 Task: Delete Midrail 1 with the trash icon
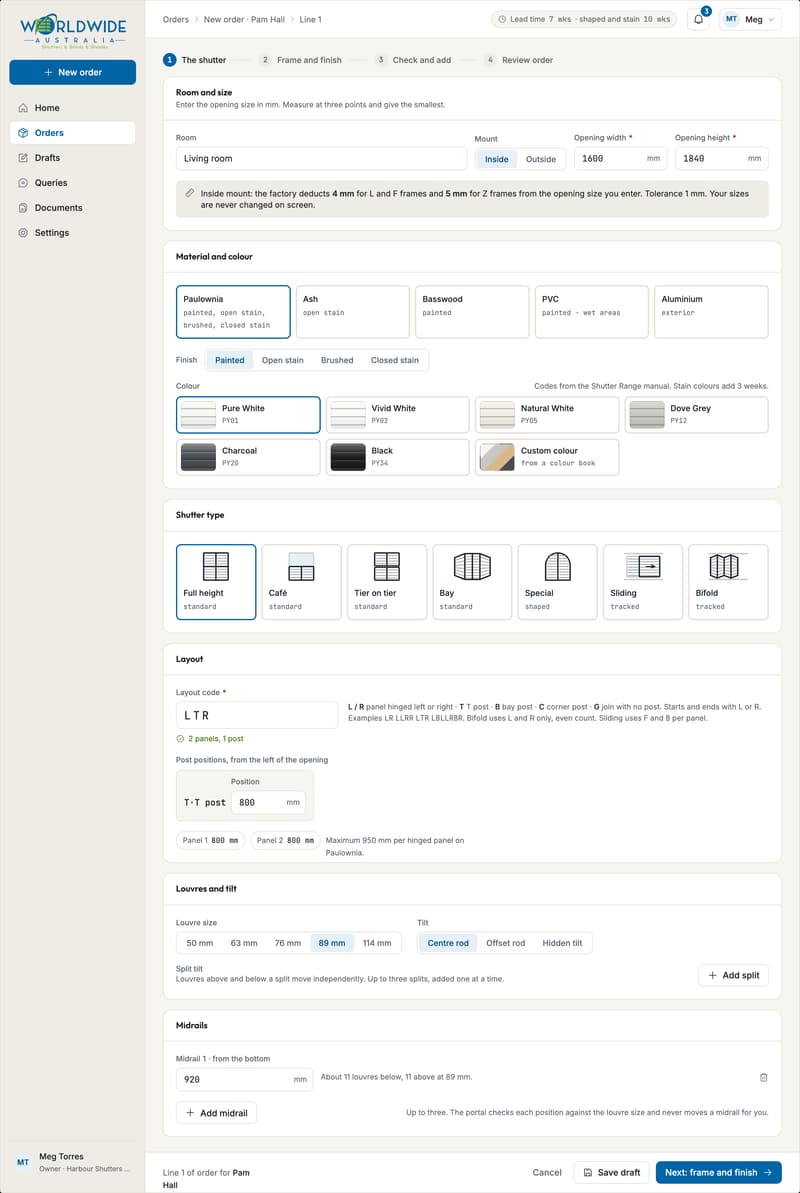pyautogui.click(x=763, y=1077)
